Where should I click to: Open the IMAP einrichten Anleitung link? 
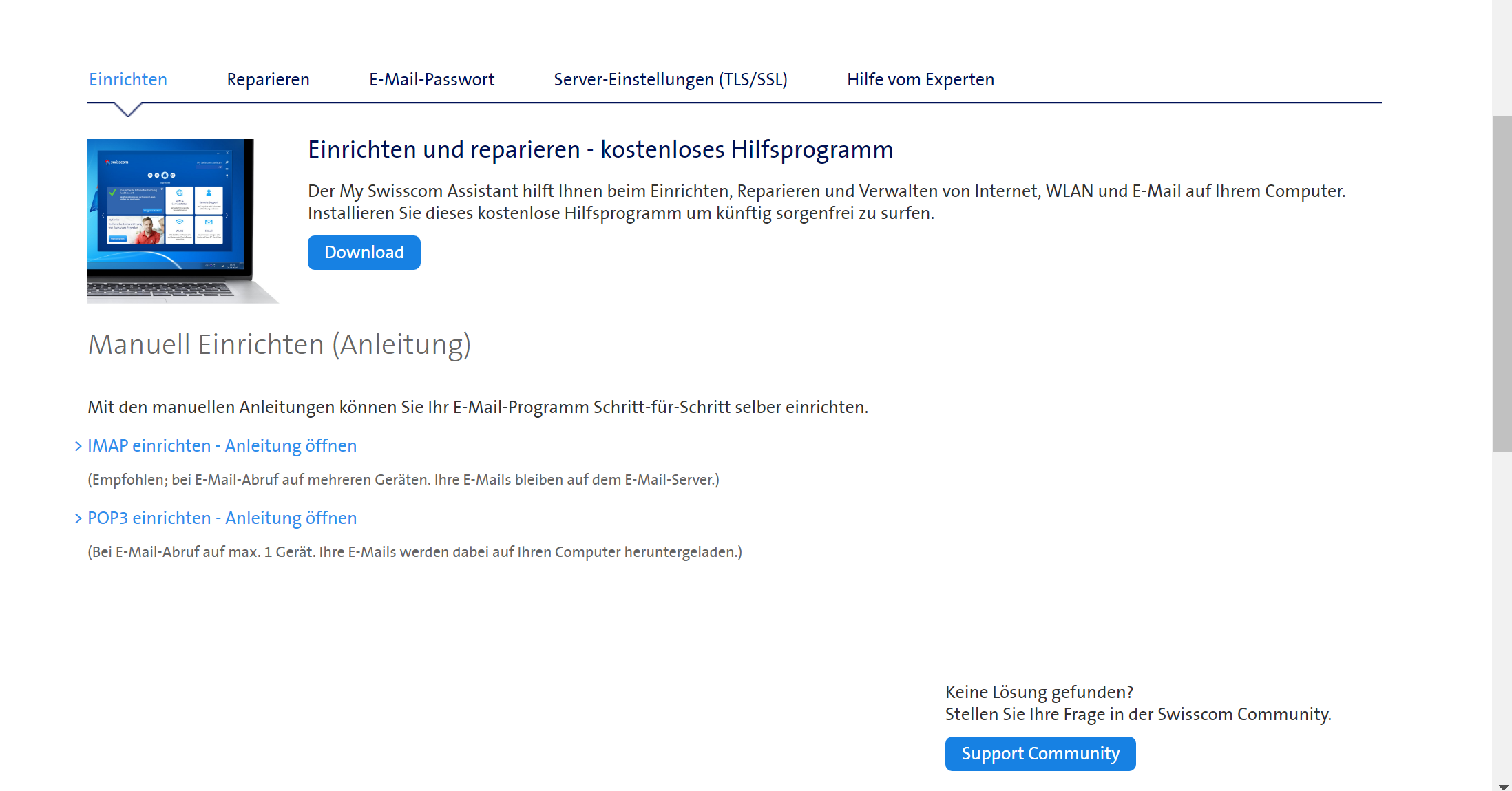coord(222,446)
